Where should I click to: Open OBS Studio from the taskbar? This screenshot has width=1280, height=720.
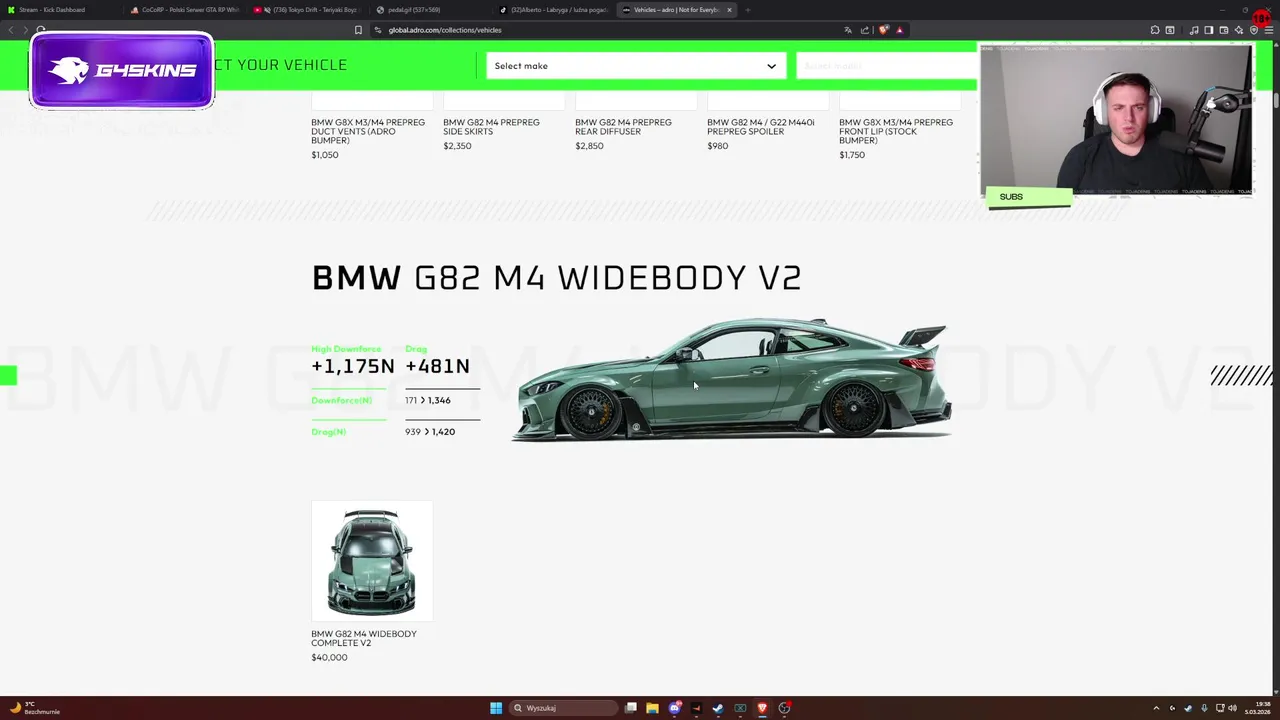[x=785, y=708]
